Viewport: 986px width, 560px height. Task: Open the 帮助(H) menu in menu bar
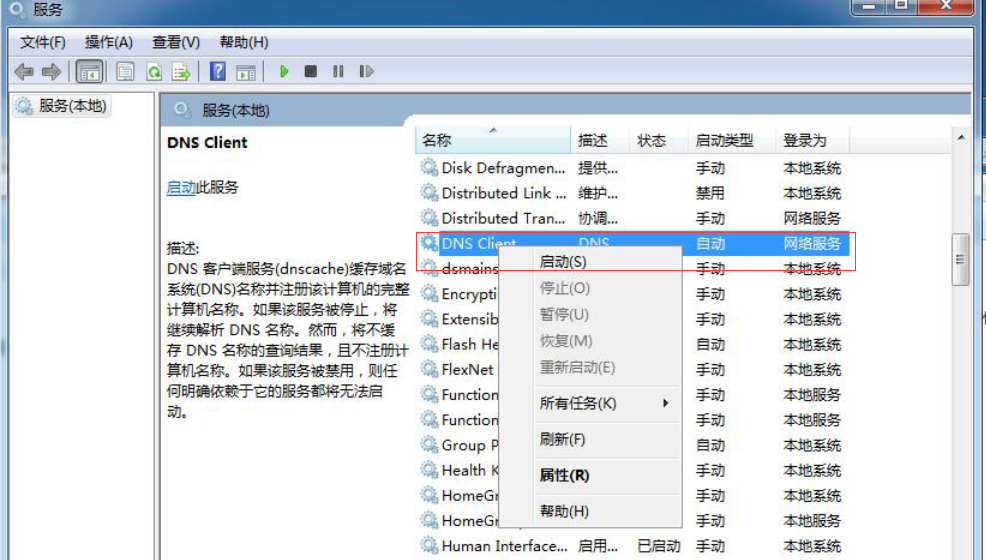[244, 42]
